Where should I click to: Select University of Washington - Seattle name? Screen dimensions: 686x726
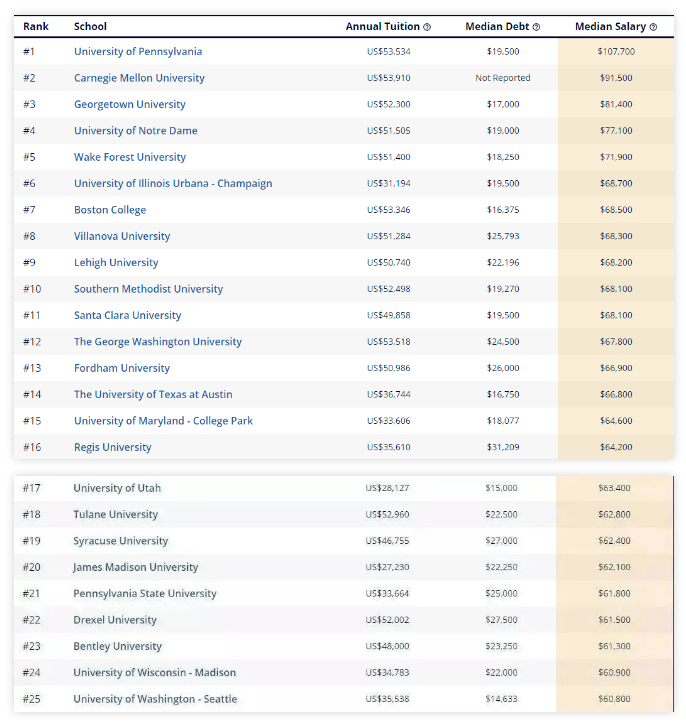pyautogui.click(x=155, y=699)
